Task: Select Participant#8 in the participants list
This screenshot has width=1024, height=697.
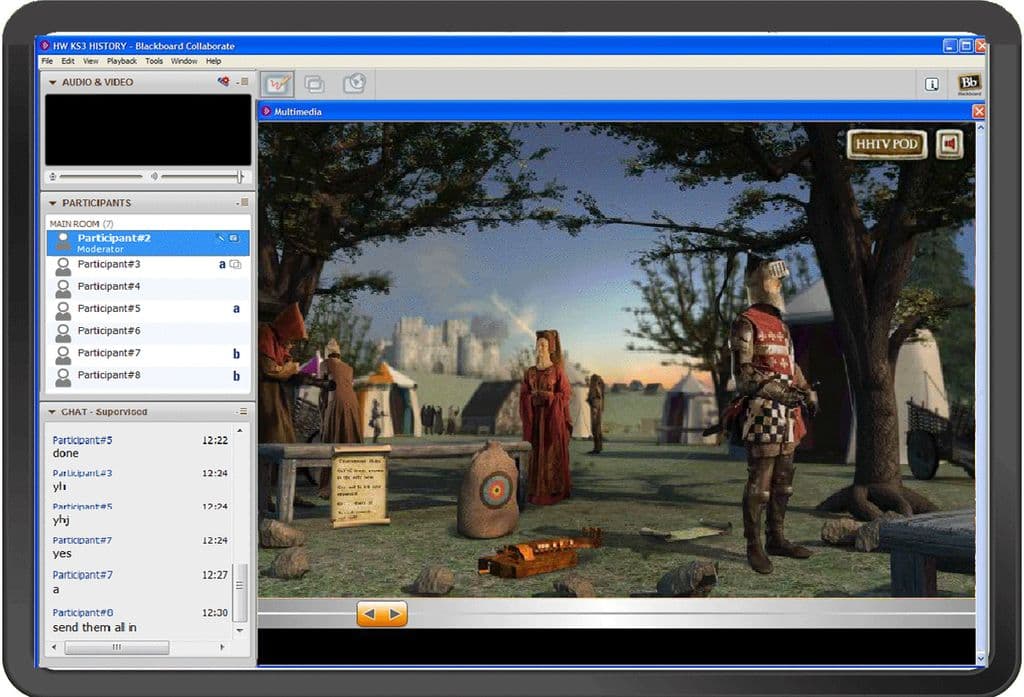Action: pyautogui.click(x=148, y=376)
